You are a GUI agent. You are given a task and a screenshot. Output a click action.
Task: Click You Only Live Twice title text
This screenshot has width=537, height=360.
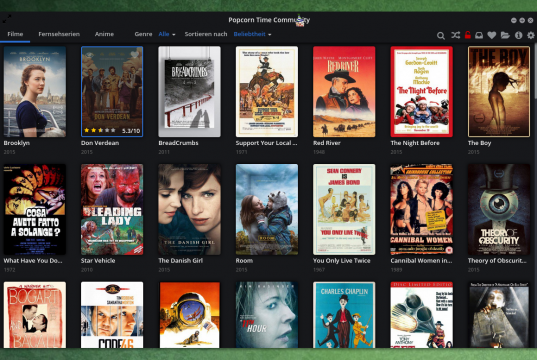coord(342,261)
